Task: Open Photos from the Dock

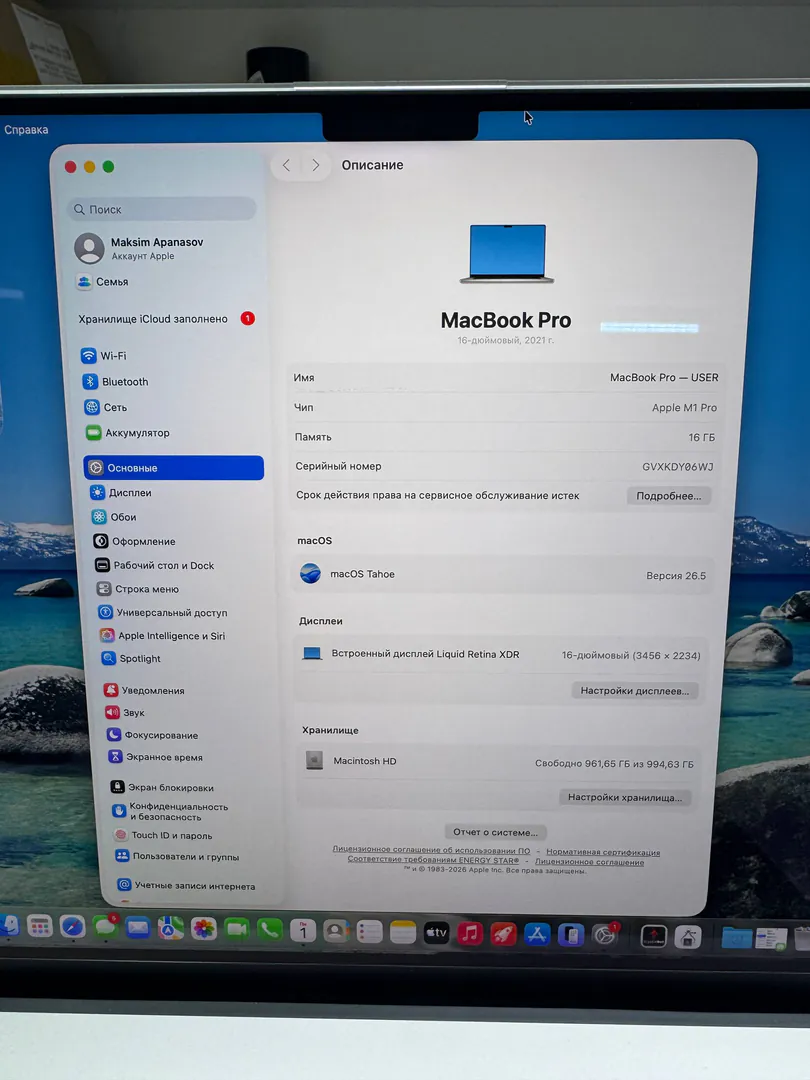Action: (x=203, y=929)
